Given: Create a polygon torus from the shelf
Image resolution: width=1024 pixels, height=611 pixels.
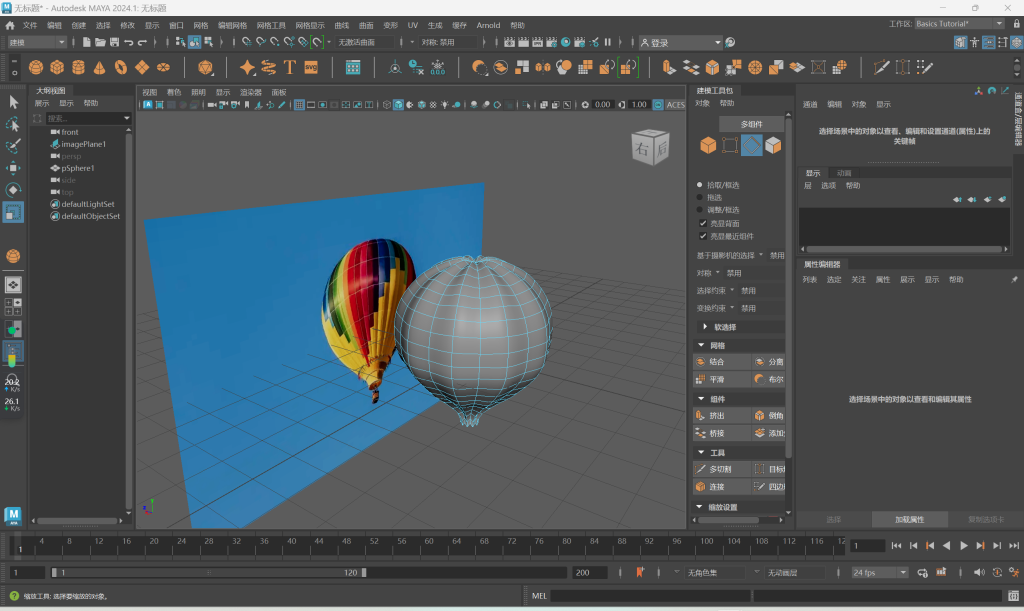Looking at the screenshot, I should [x=121, y=67].
